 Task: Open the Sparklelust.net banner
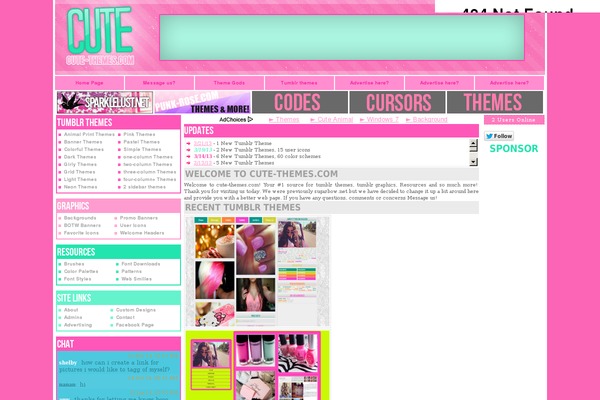[x=105, y=102]
